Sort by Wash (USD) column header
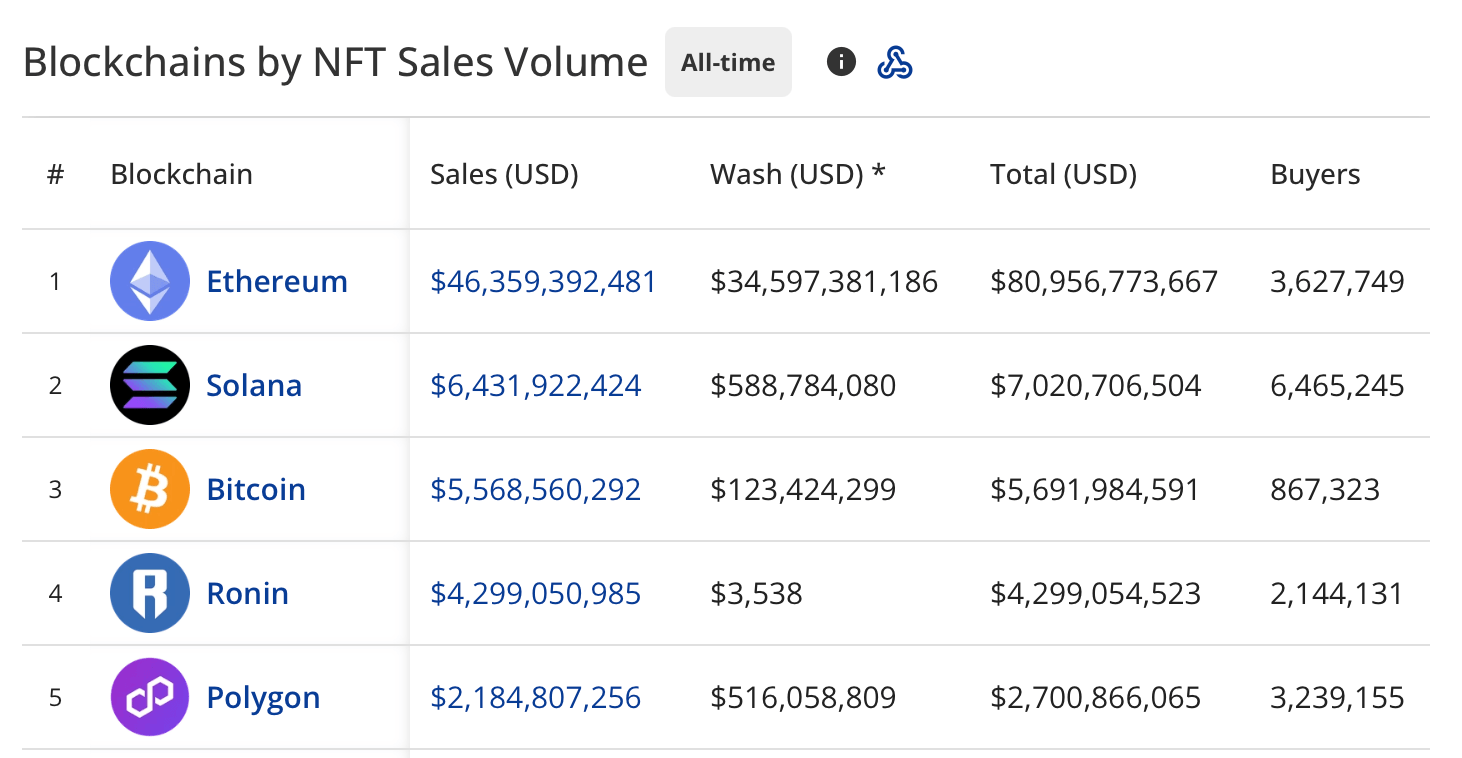Screen dimensions: 1462x758 click(x=797, y=174)
